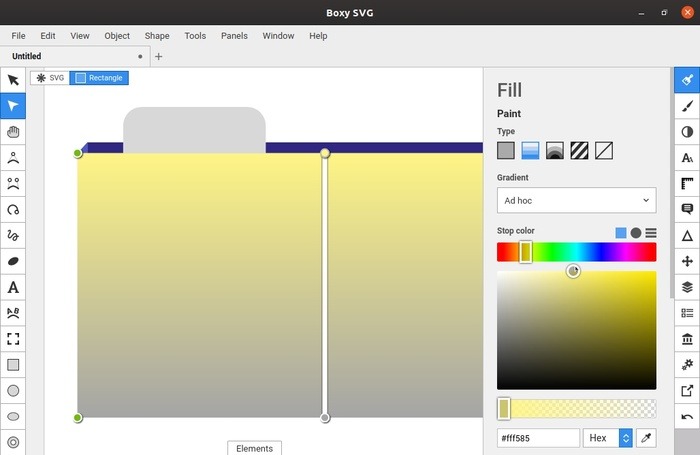Open the Objects layers panel

point(687,287)
